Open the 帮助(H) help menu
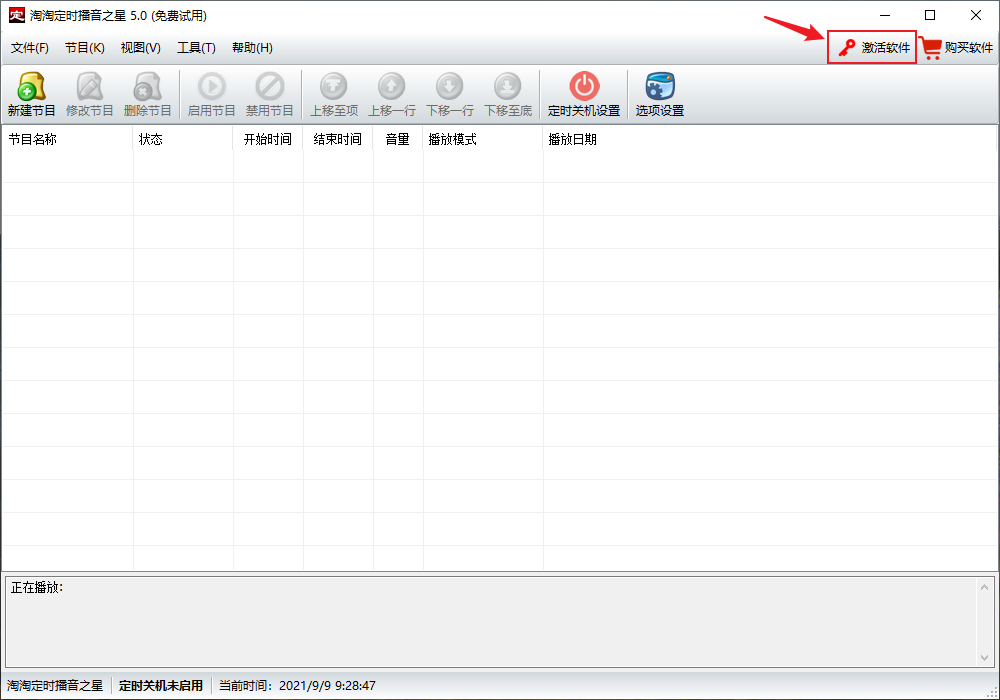Image resolution: width=1000 pixels, height=700 pixels. [x=252, y=48]
